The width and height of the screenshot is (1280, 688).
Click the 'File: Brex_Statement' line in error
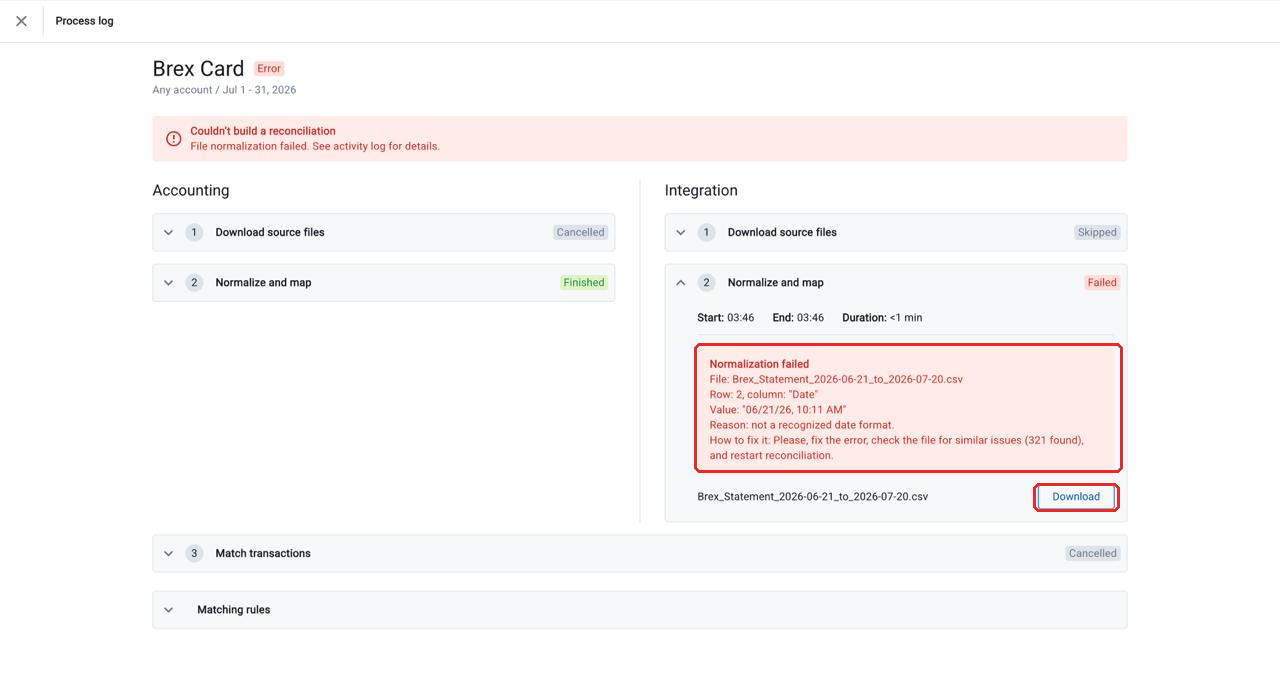836,379
